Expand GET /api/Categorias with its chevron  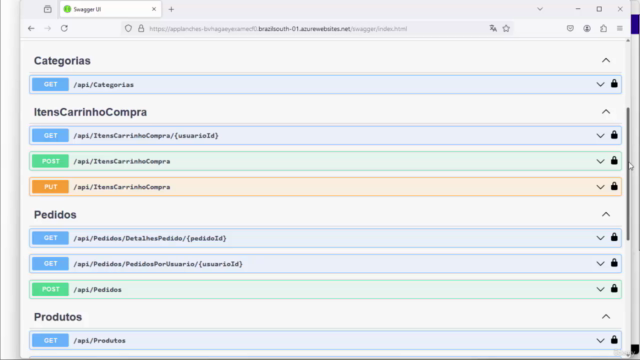click(600, 84)
